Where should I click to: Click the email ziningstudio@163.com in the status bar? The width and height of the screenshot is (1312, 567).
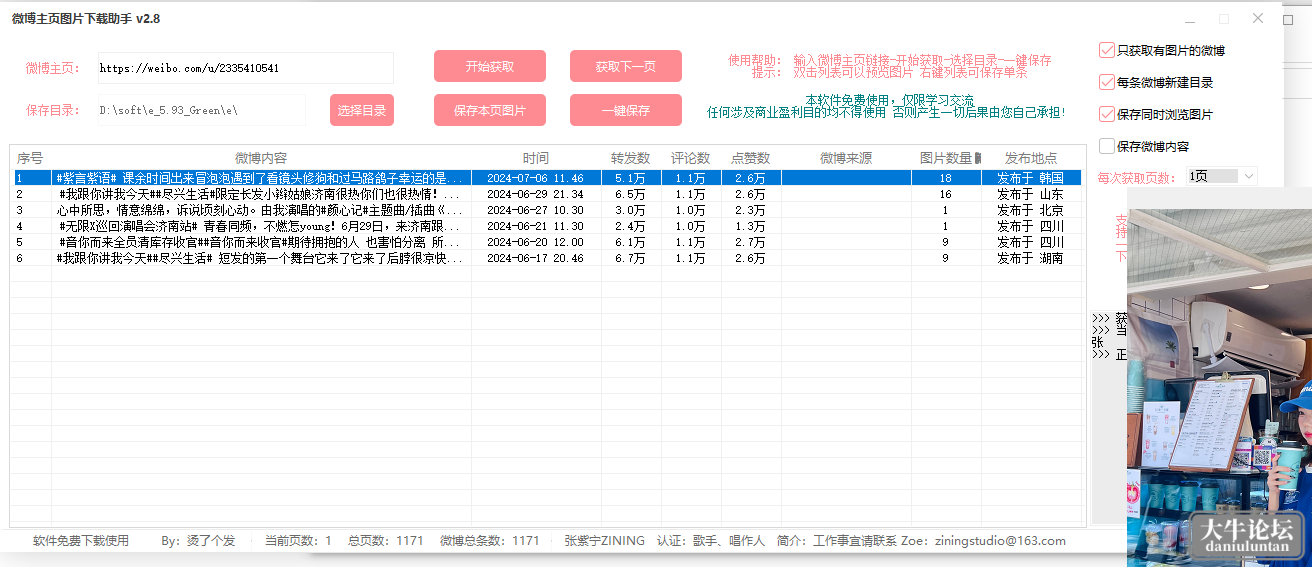[x=1001, y=541]
